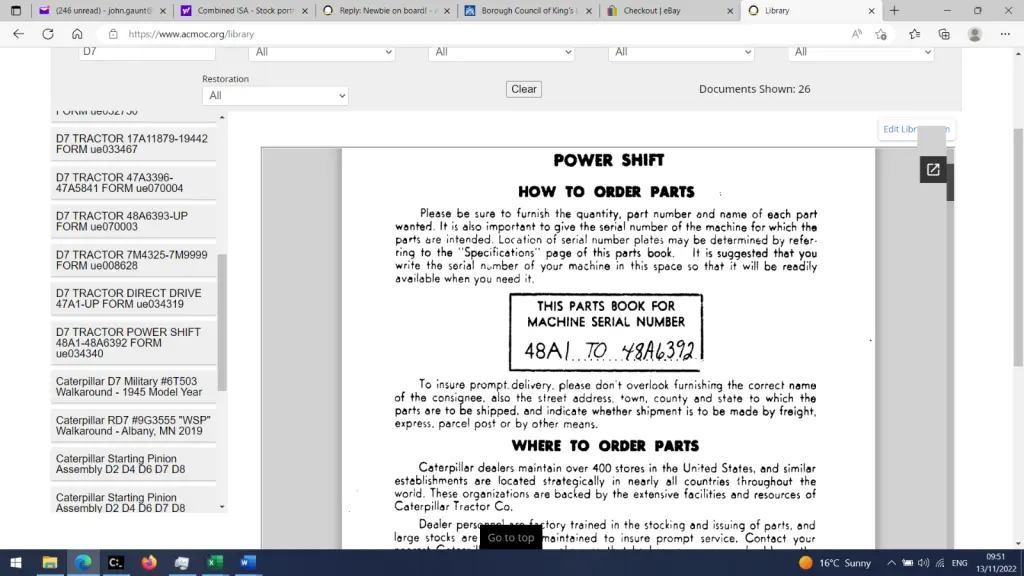Open File Explorer from taskbar

pos(50,562)
